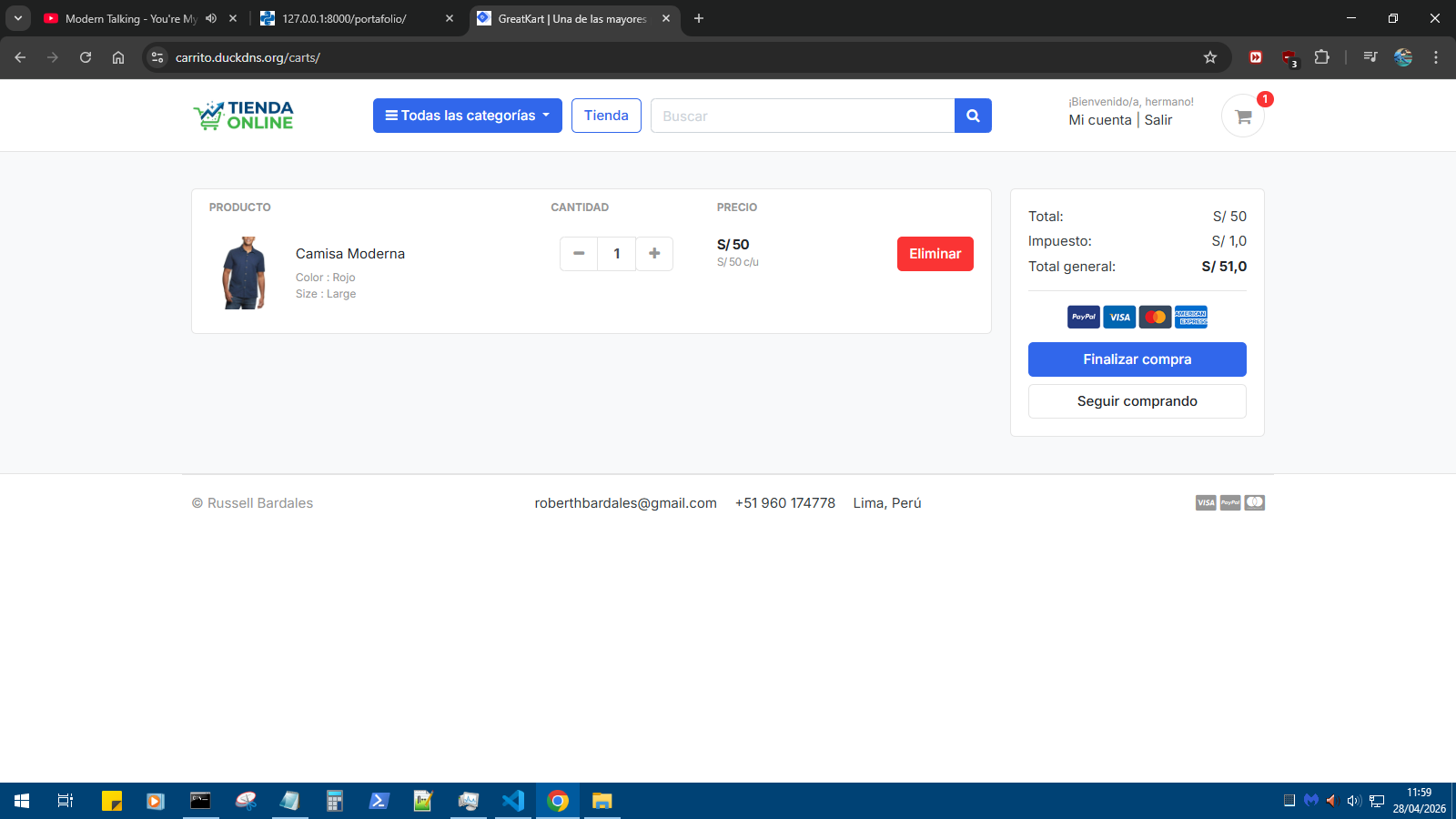Click the Lima, Perú footer text
The image size is (1456, 819).
[x=887, y=503]
